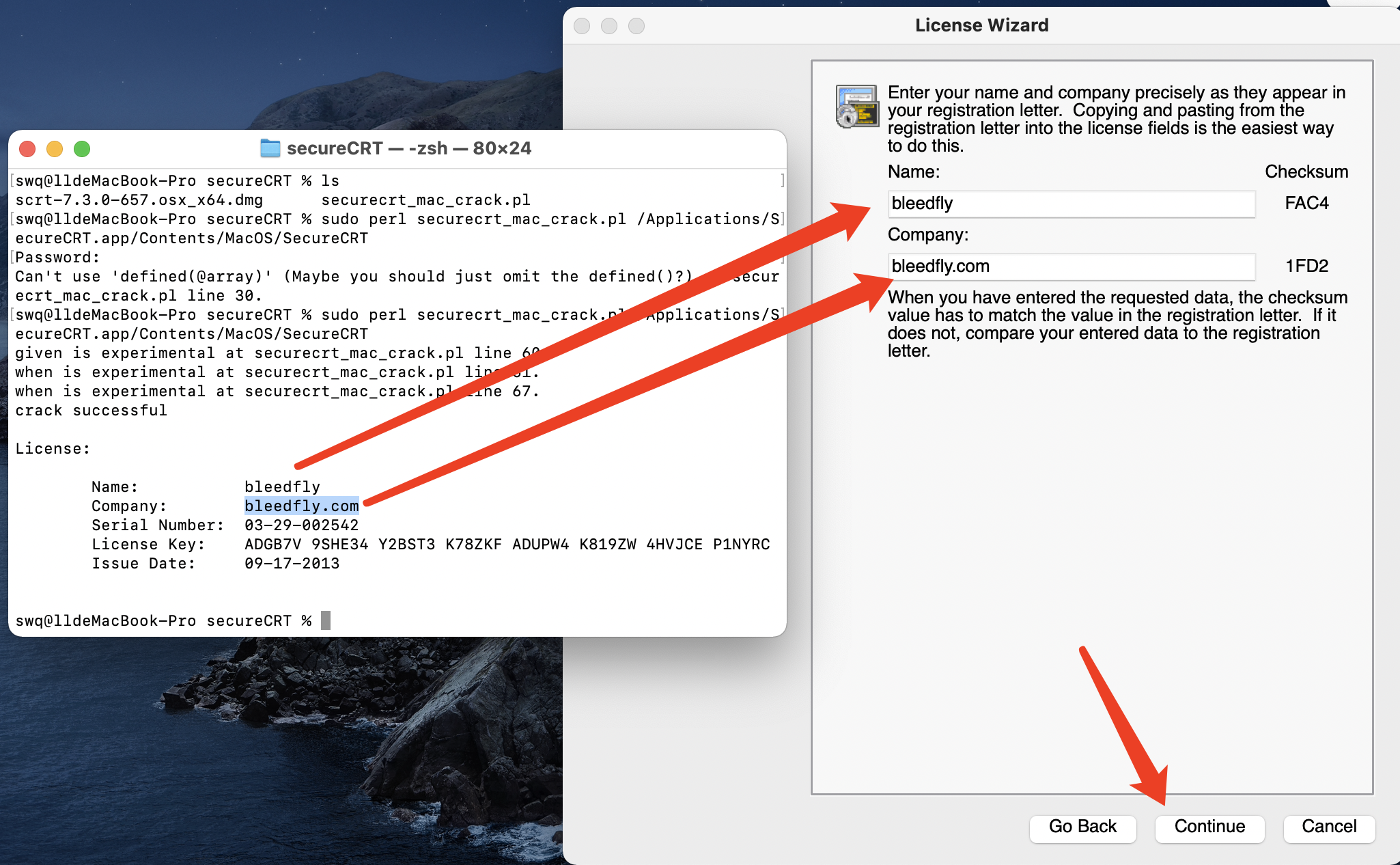The image size is (1400, 865).
Task: Click license key segment P1NYRC
Action: (x=742, y=545)
